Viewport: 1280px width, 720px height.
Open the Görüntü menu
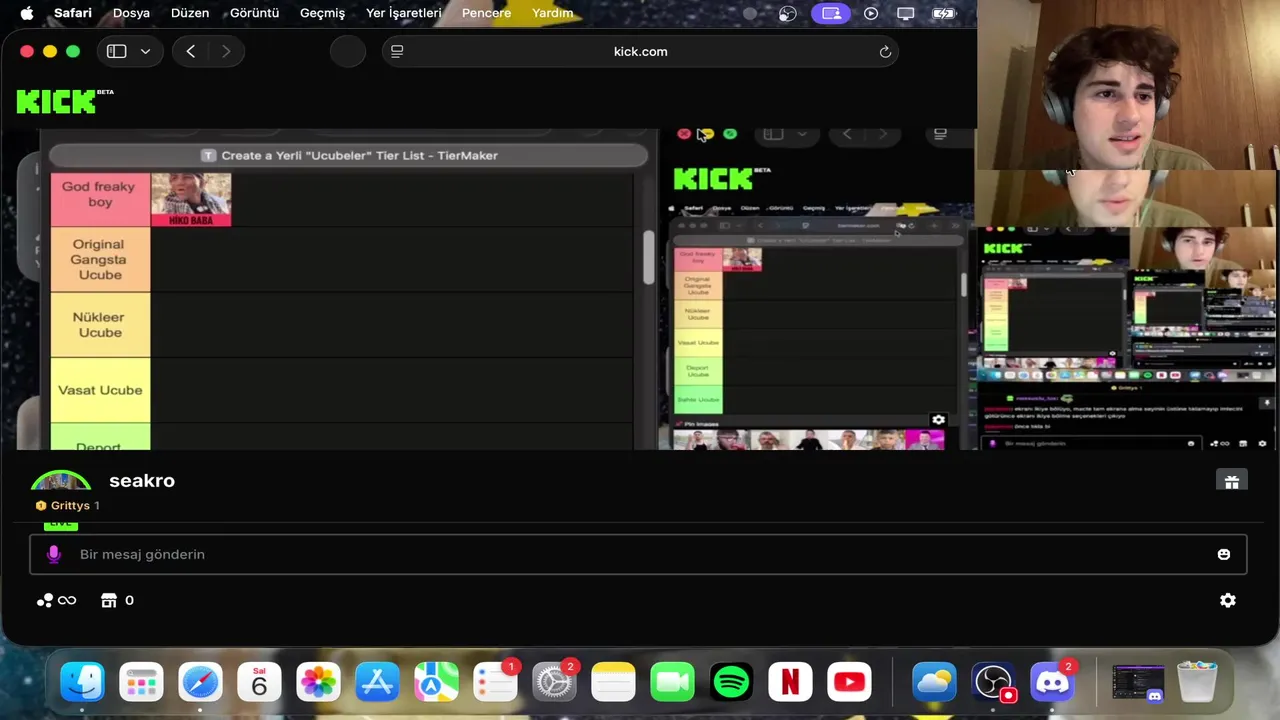click(x=255, y=13)
